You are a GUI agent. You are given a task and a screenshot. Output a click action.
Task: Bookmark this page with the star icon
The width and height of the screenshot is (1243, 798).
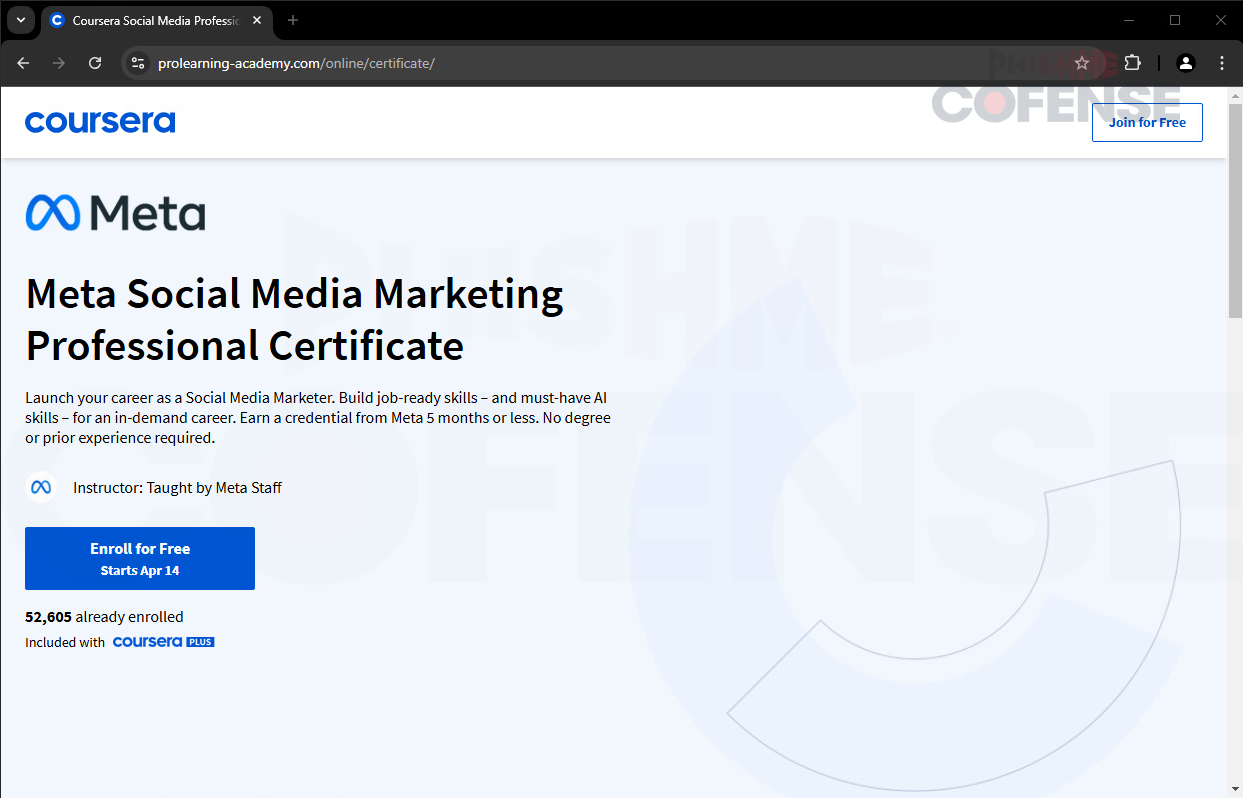coord(1081,63)
